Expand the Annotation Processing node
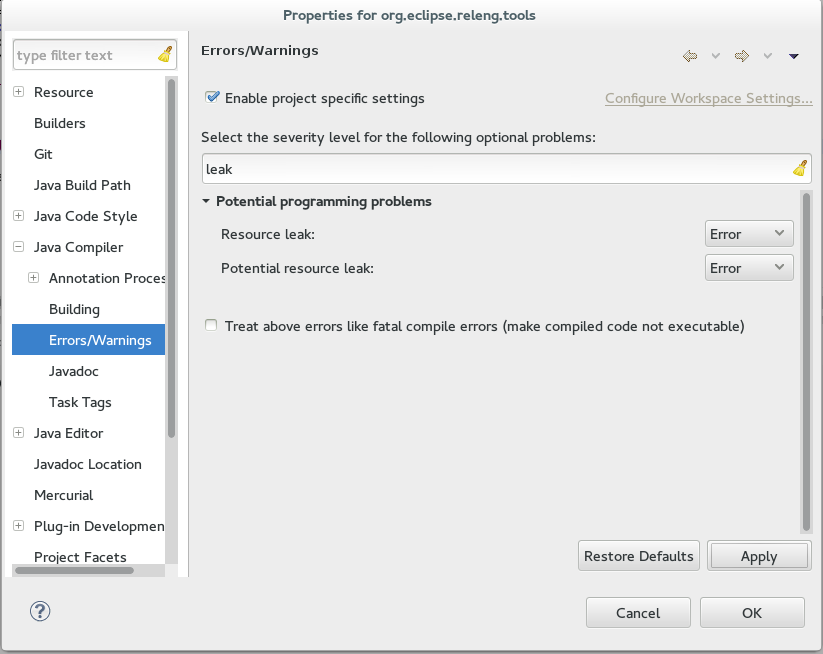 pyautogui.click(x=34, y=278)
